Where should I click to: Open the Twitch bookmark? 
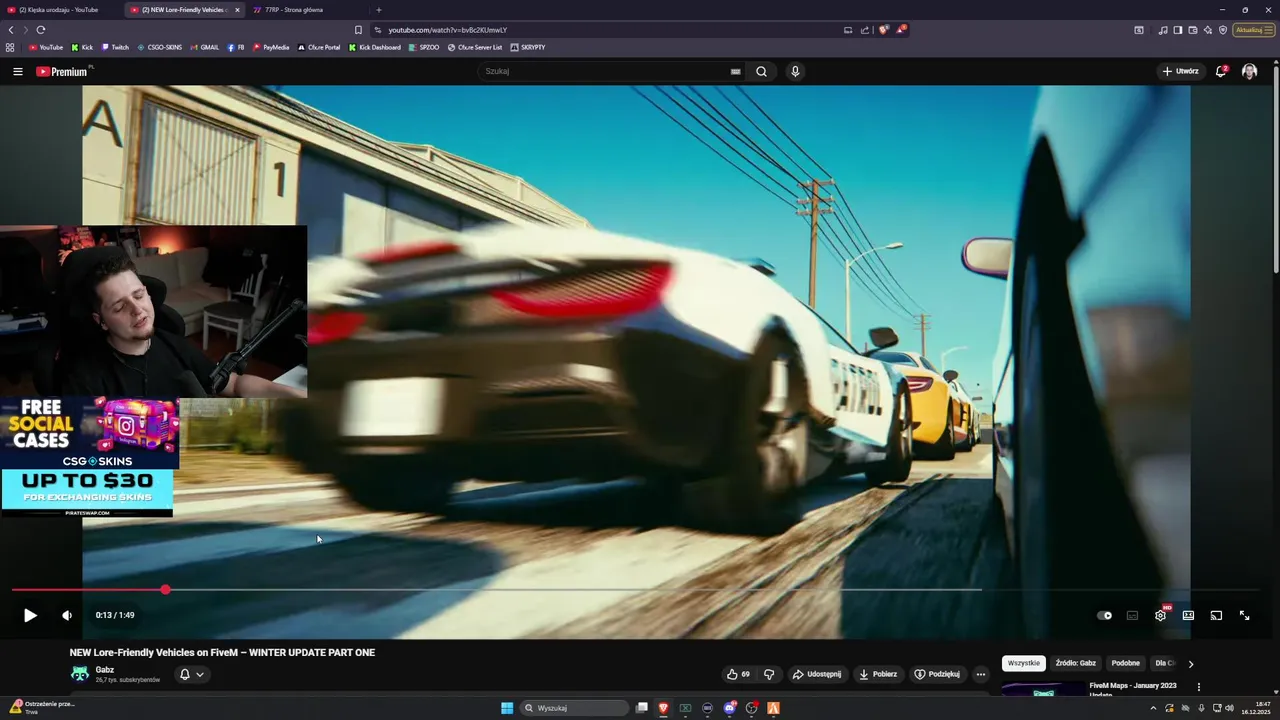coord(115,47)
